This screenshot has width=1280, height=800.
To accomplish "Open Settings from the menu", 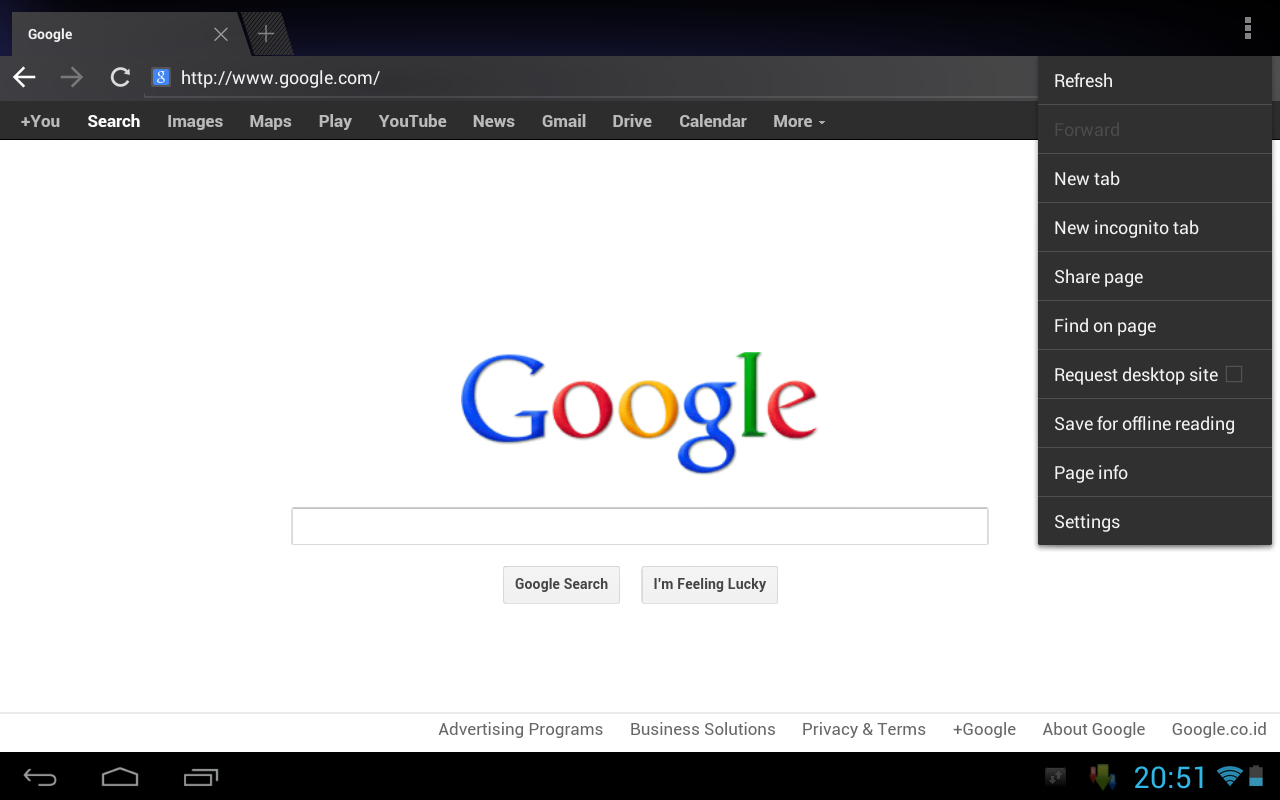I will tap(1155, 522).
